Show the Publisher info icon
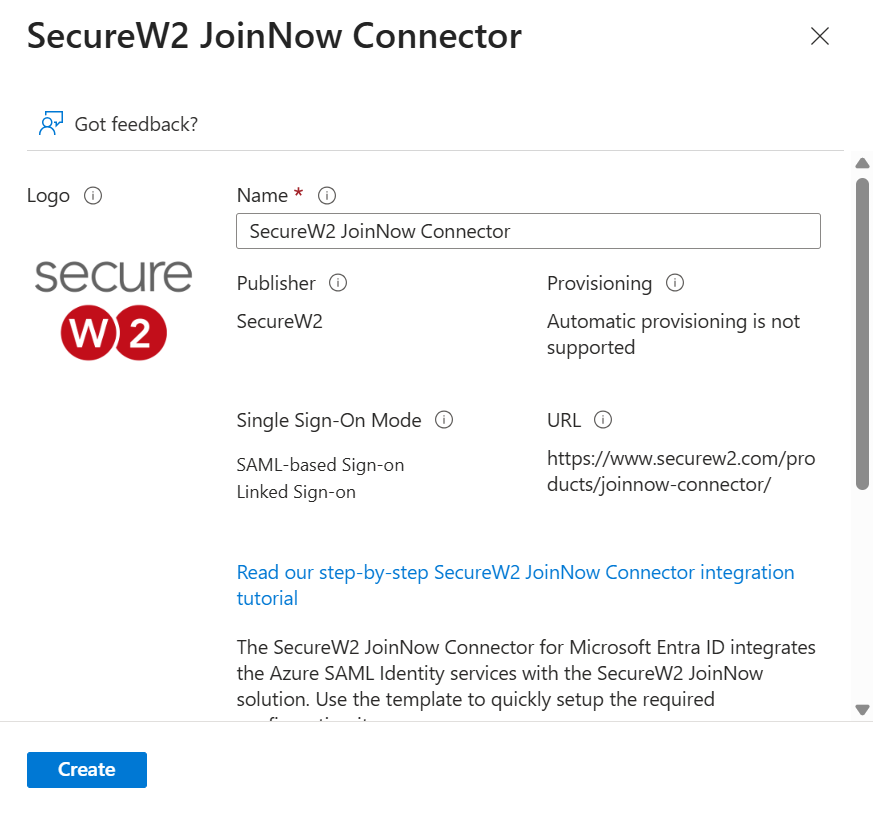 [x=338, y=283]
